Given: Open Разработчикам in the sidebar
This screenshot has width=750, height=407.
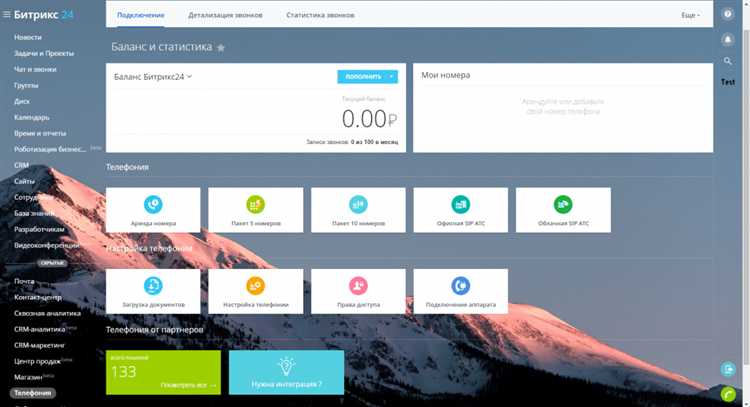Looking at the screenshot, I should click(x=39, y=229).
